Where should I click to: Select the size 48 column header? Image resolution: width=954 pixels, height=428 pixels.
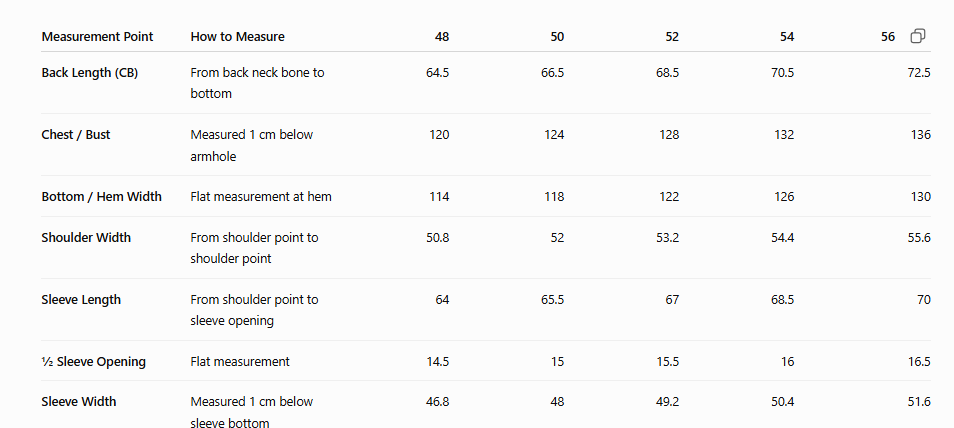442,37
